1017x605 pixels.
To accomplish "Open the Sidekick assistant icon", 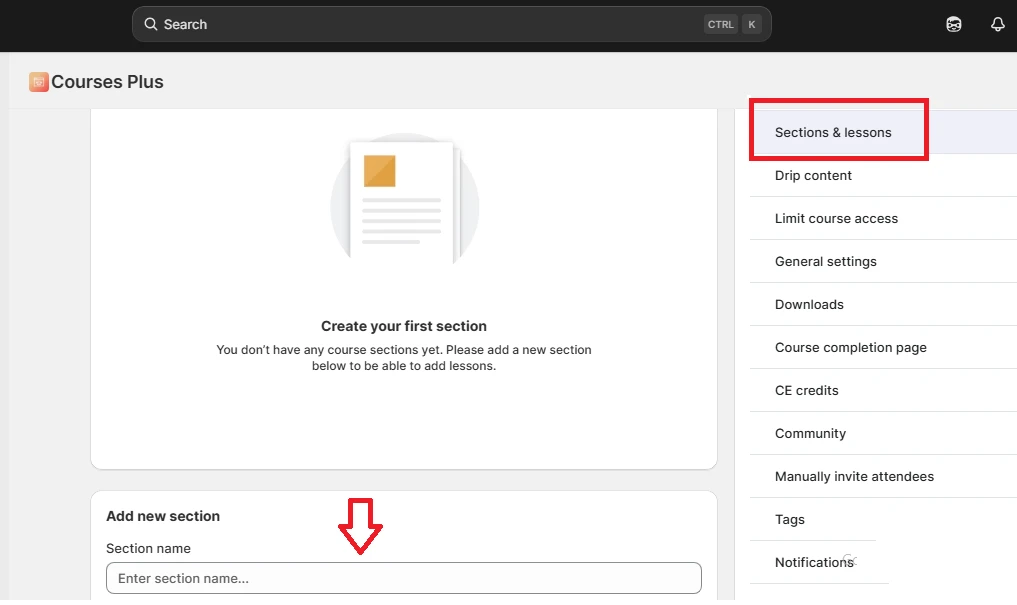I will (953, 24).
